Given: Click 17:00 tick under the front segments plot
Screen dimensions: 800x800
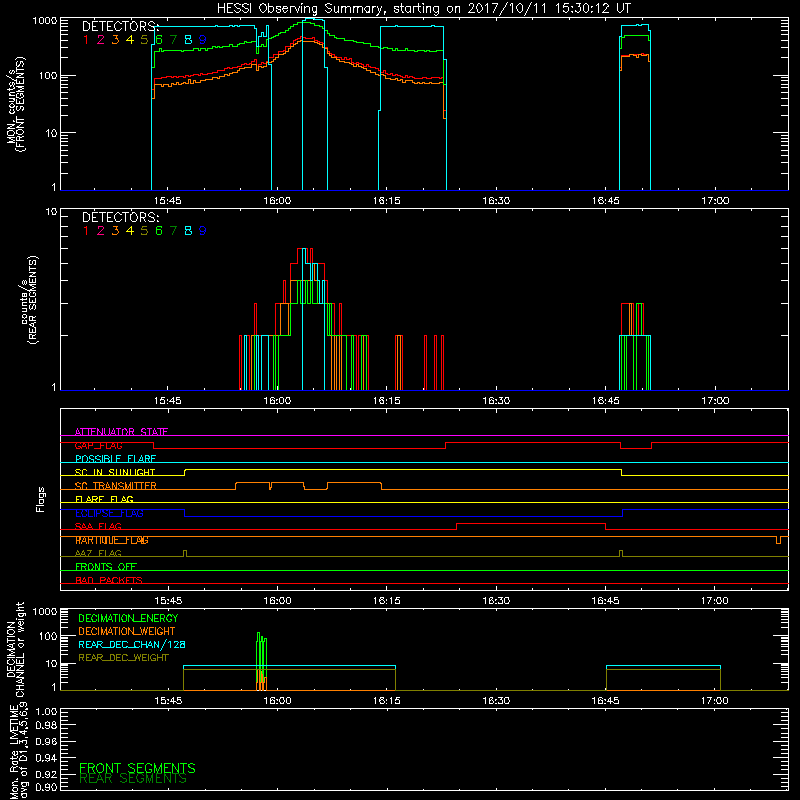Looking at the screenshot, I should 715,201.
